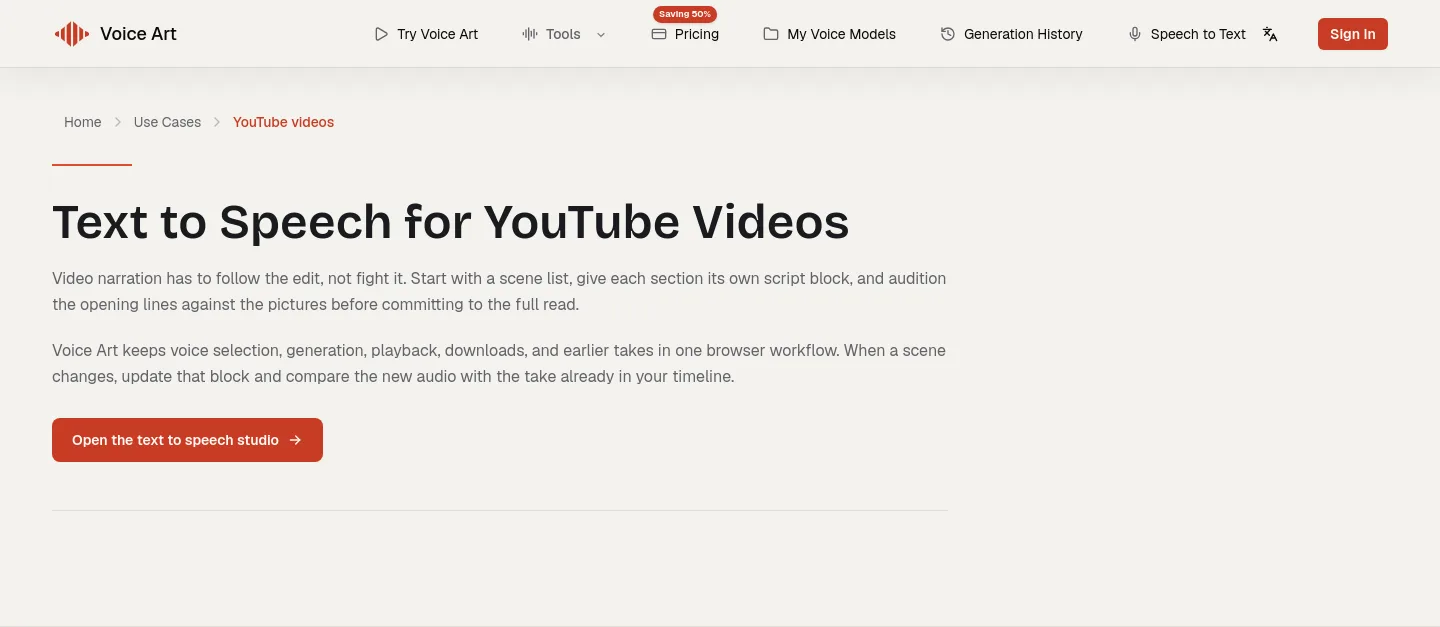Click the paragraph starting 'Voice Art keeps voice selection'
1440x627 pixels.
499,364
